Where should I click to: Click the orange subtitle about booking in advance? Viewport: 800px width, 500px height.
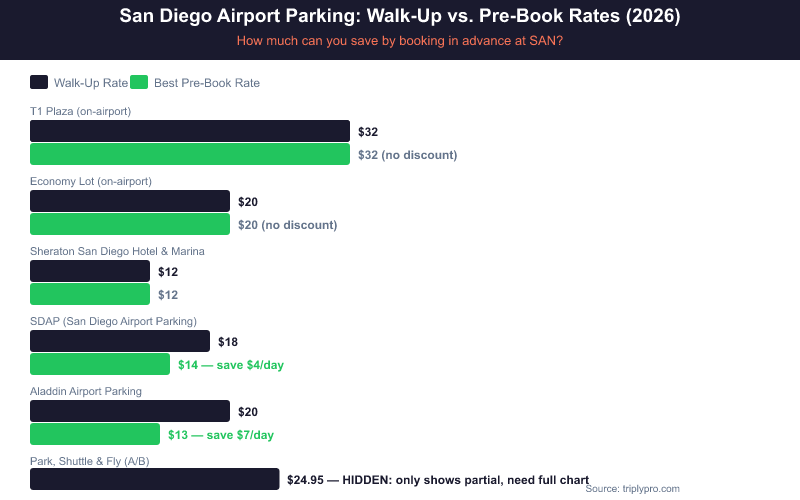pyautogui.click(x=400, y=41)
